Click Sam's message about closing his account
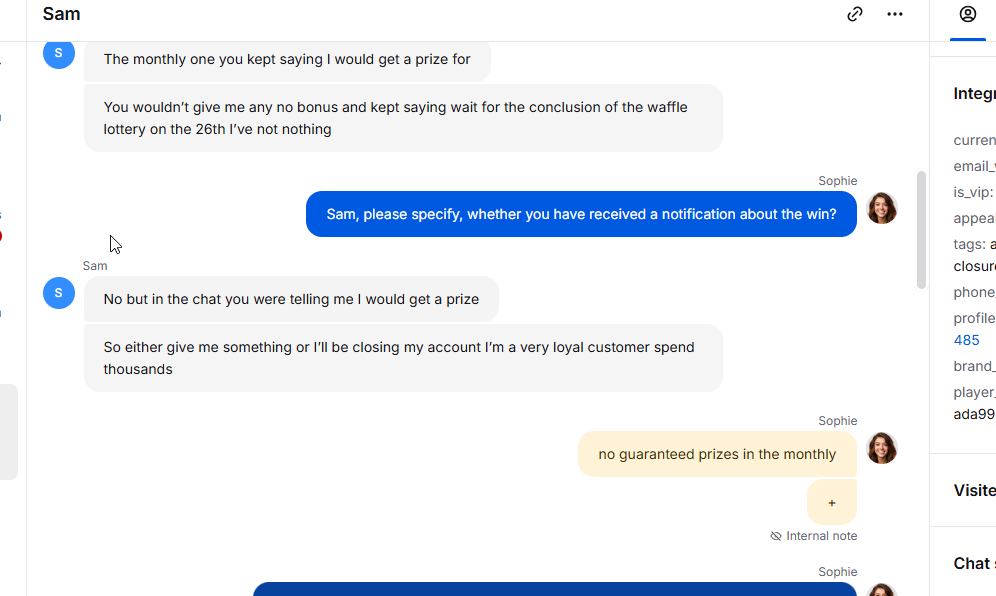The height and width of the screenshot is (596, 996). (x=402, y=358)
